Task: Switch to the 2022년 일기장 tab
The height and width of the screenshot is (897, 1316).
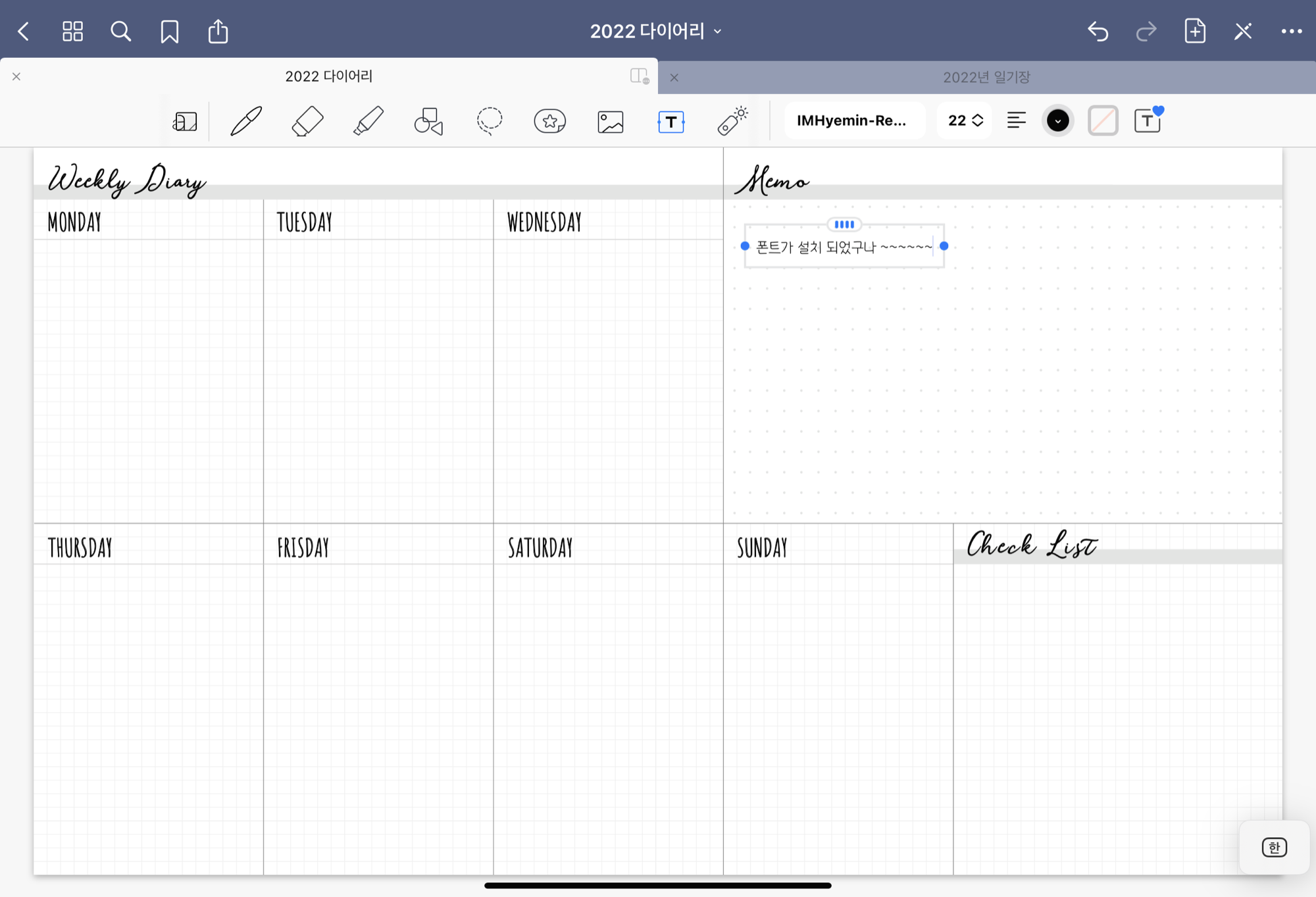Action: 986,78
